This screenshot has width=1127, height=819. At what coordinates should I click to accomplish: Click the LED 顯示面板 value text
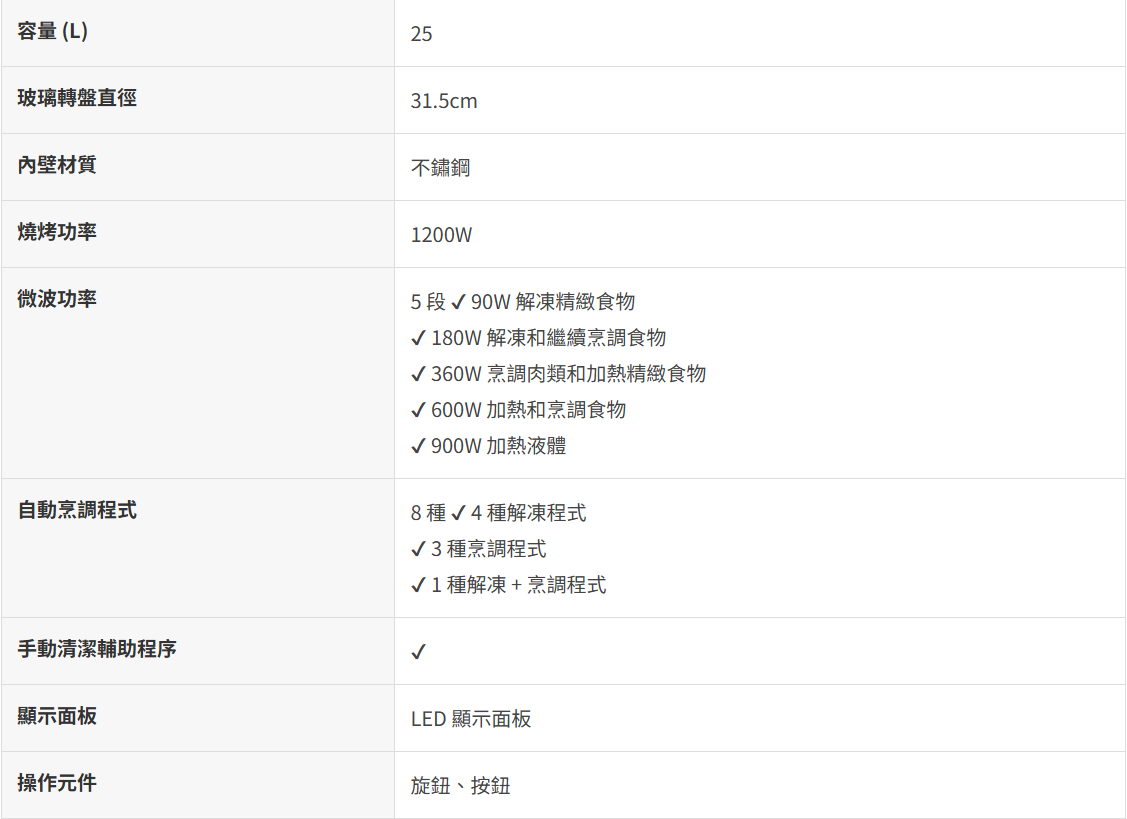coord(471,719)
